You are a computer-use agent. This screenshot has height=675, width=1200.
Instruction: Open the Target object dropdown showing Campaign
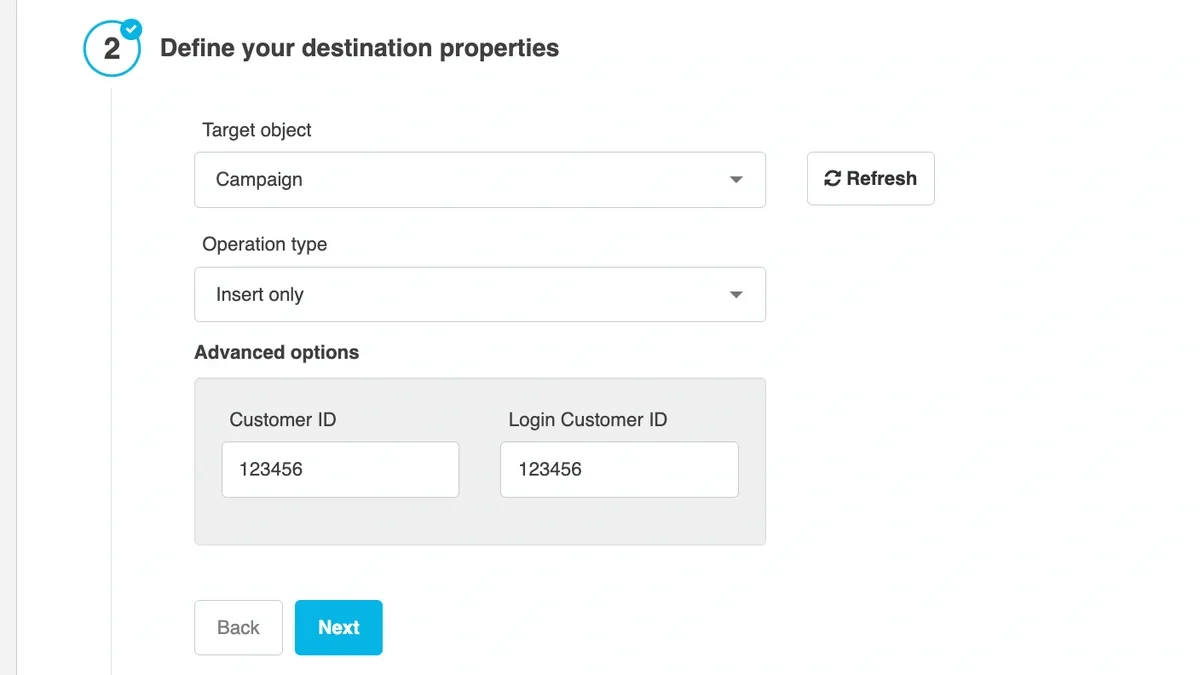point(480,180)
